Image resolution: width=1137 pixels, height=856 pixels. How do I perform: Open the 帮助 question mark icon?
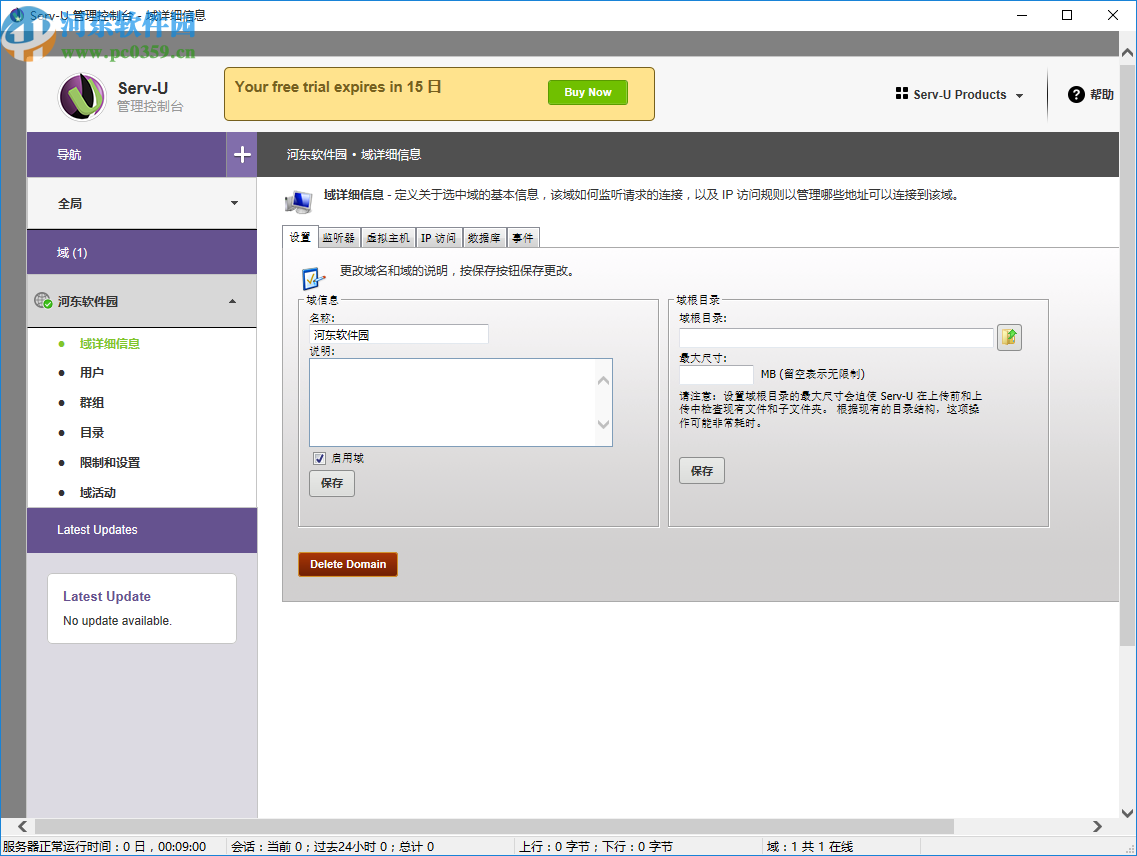point(1076,94)
